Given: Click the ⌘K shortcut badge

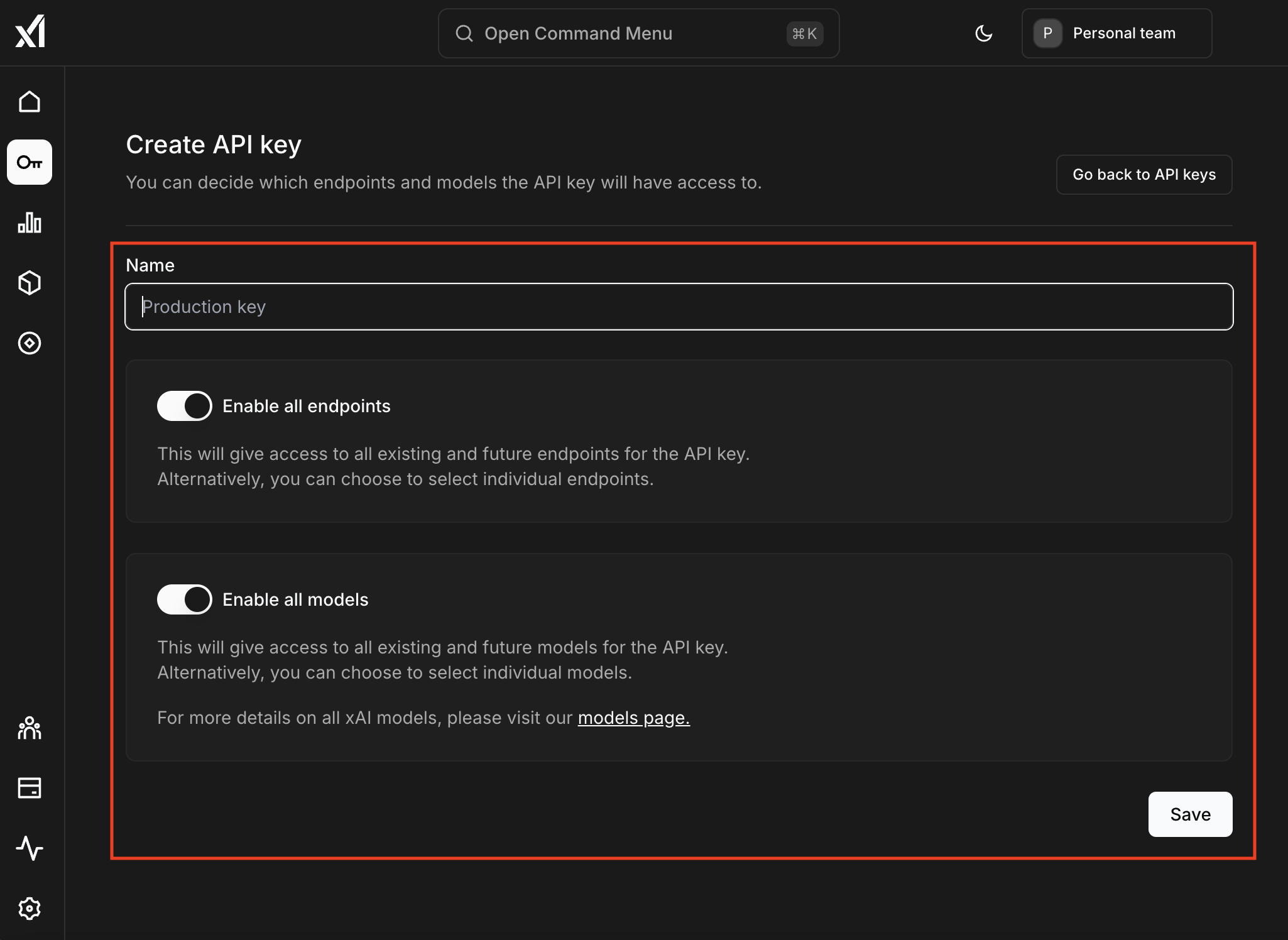Looking at the screenshot, I should pyautogui.click(x=804, y=33).
